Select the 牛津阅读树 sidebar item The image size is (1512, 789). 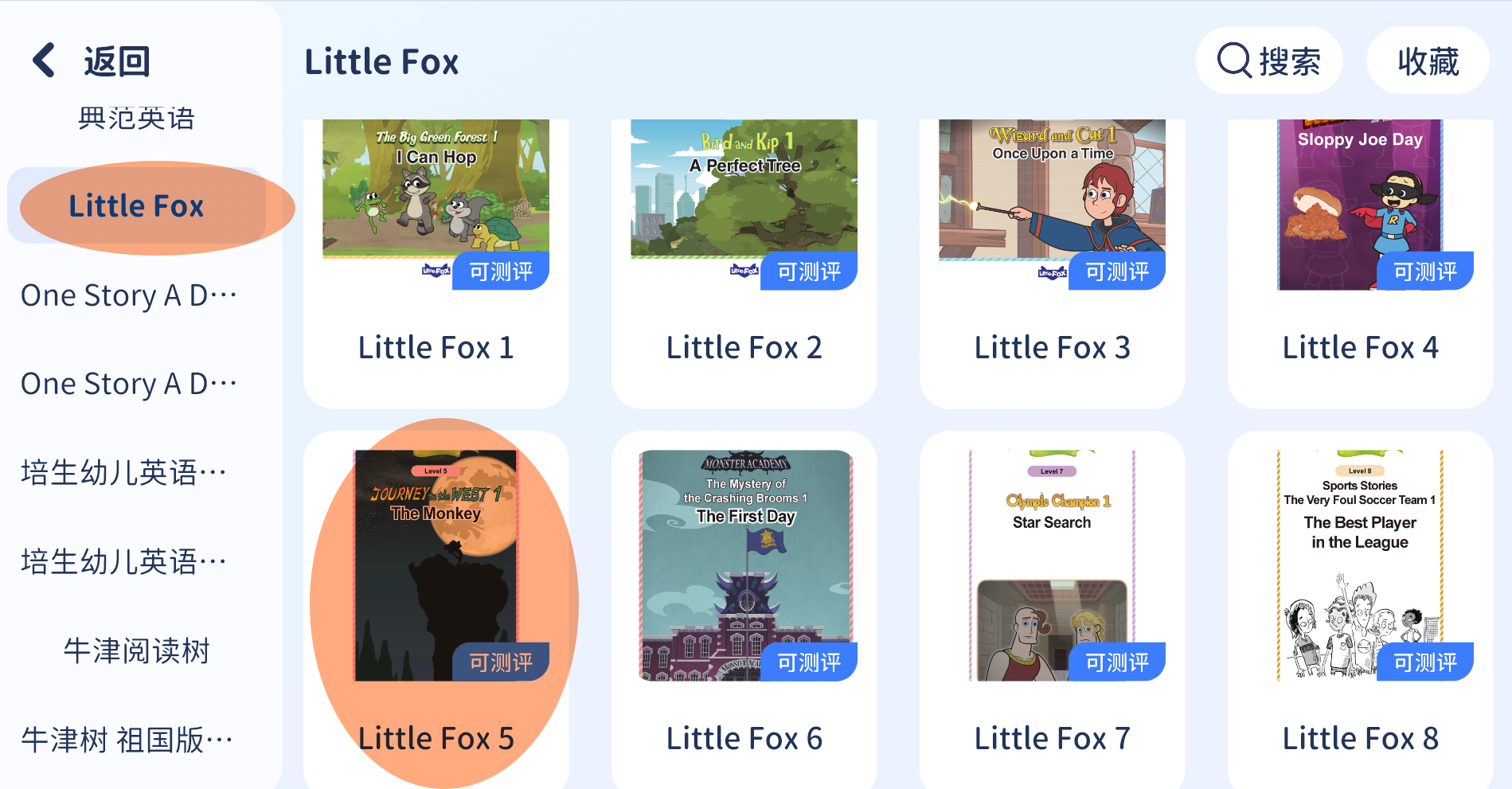[136, 650]
